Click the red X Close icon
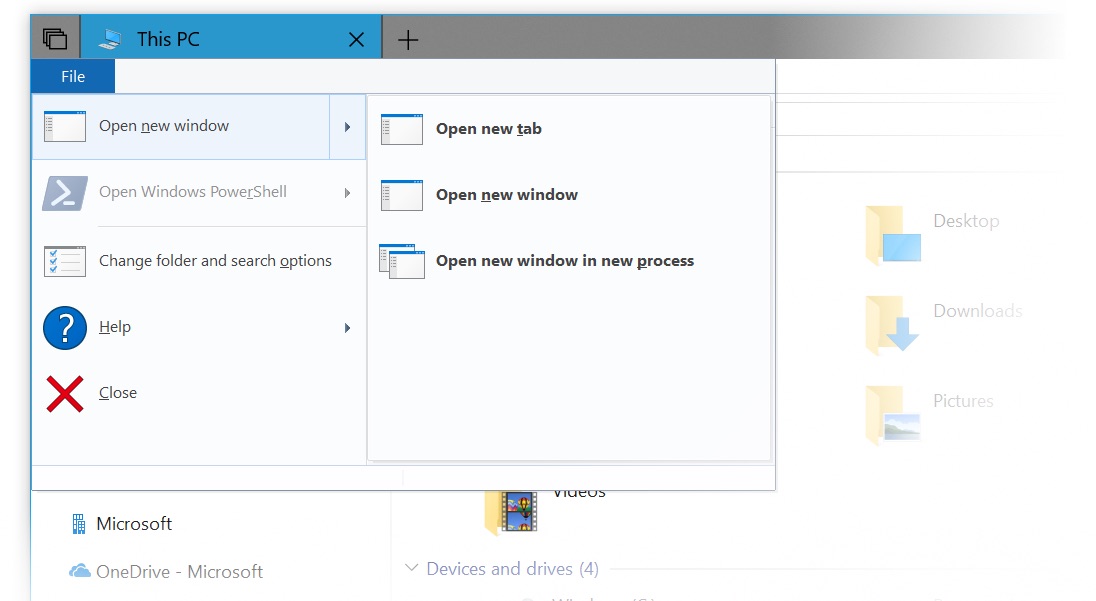1096x601 pixels. point(65,393)
